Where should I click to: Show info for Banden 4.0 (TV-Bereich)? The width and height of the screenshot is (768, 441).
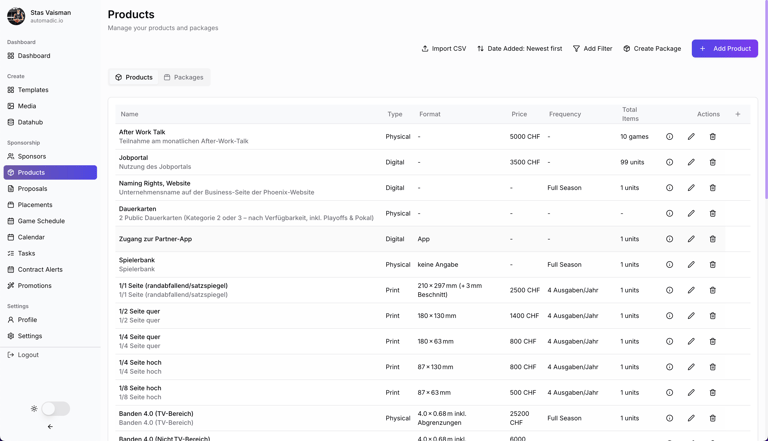(x=669, y=418)
